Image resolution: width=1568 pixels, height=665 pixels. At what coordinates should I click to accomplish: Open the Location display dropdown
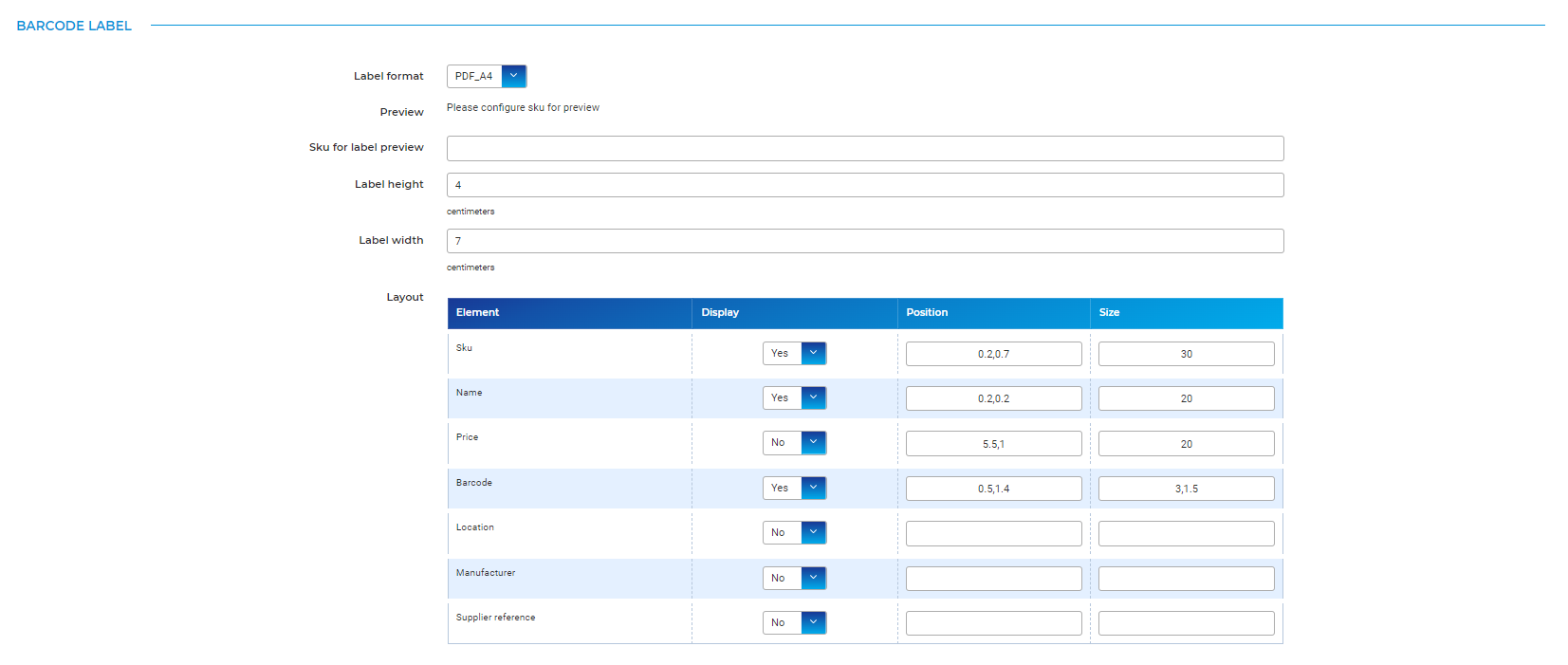(794, 532)
